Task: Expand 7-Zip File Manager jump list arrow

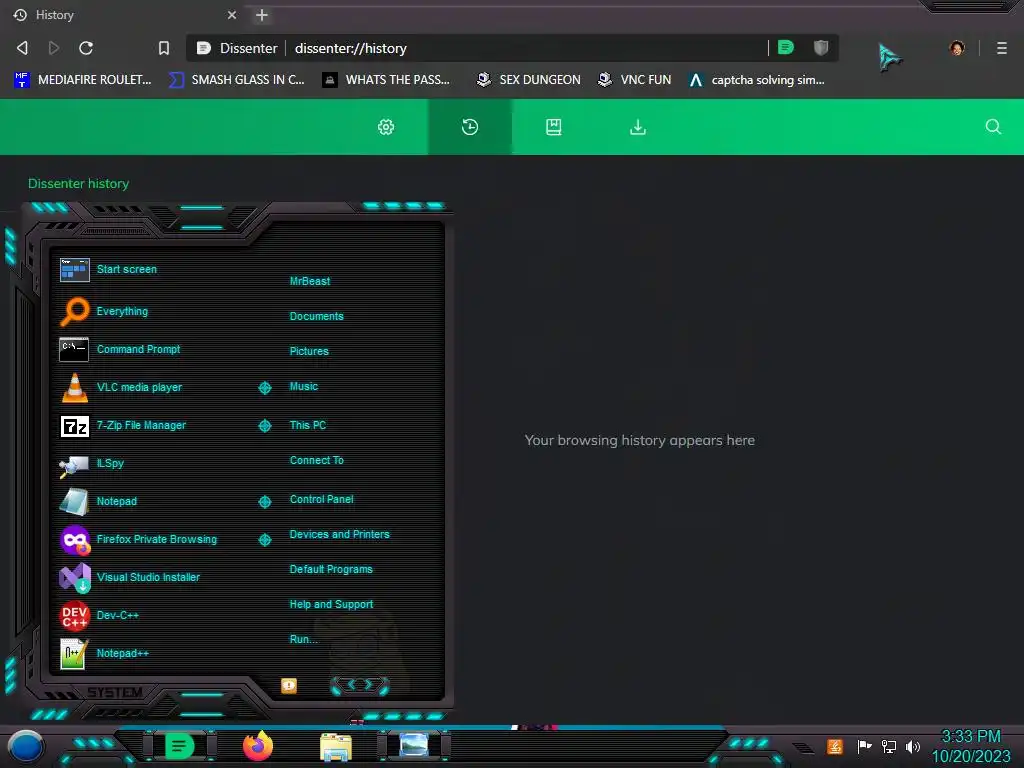Action: click(264, 426)
